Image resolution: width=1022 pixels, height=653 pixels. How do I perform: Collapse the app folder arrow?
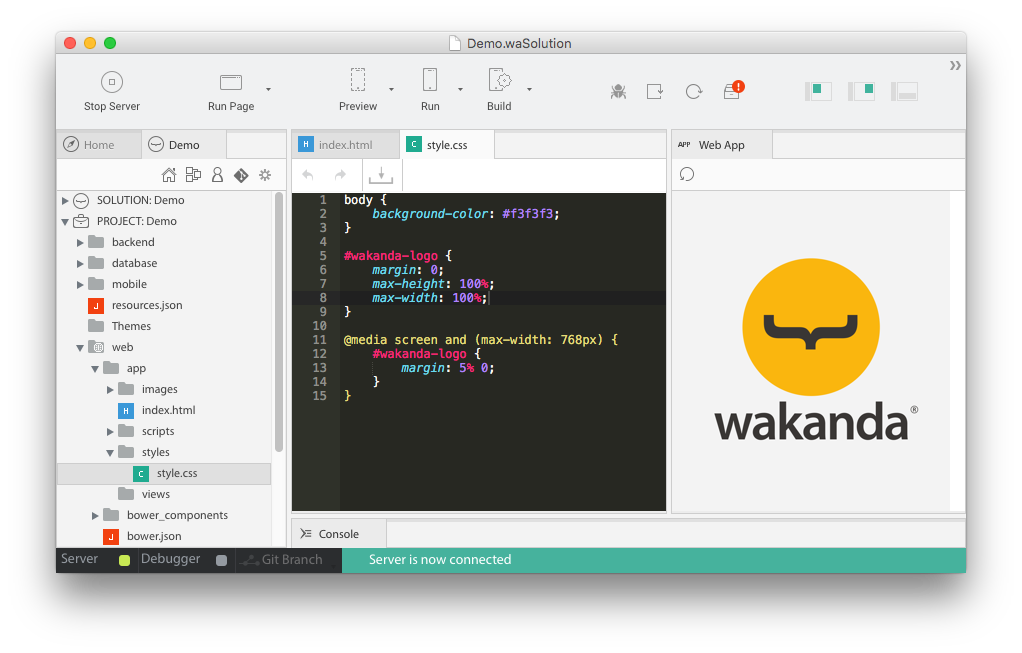(x=95, y=369)
